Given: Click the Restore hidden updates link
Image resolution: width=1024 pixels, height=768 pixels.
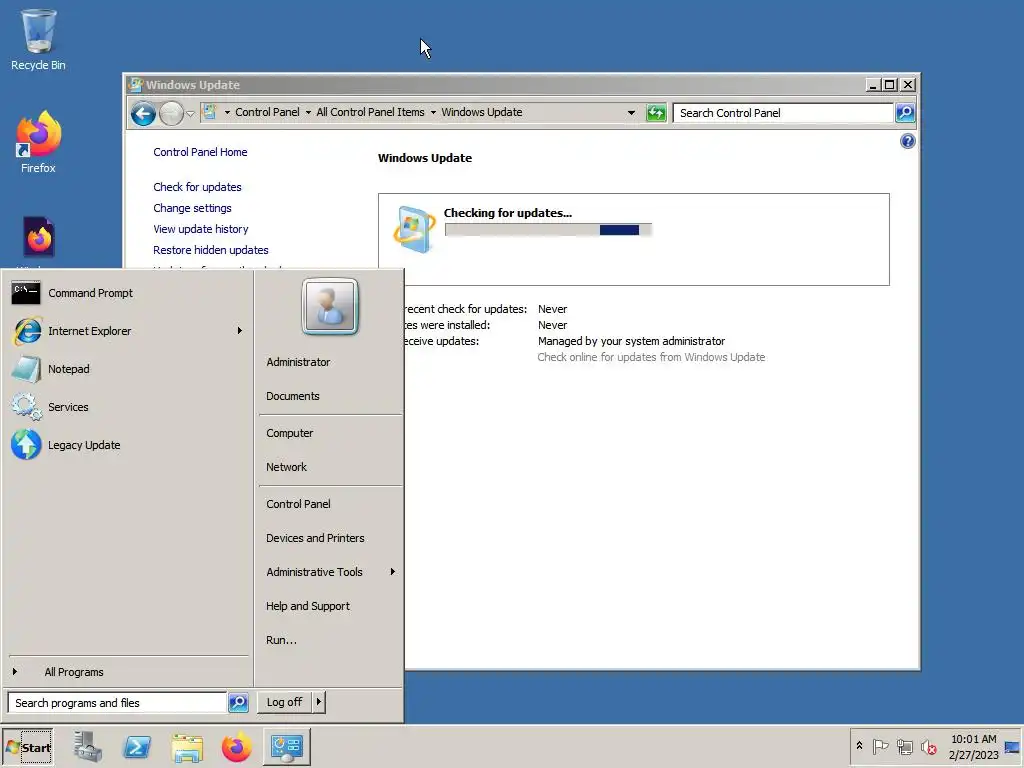Looking at the screenshot, I should click(210, 250).
